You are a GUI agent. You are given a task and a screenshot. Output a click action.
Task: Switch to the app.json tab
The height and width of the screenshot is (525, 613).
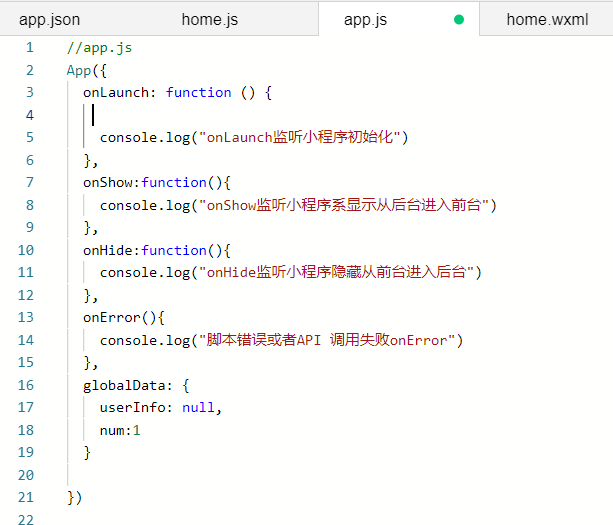(50, 20)
